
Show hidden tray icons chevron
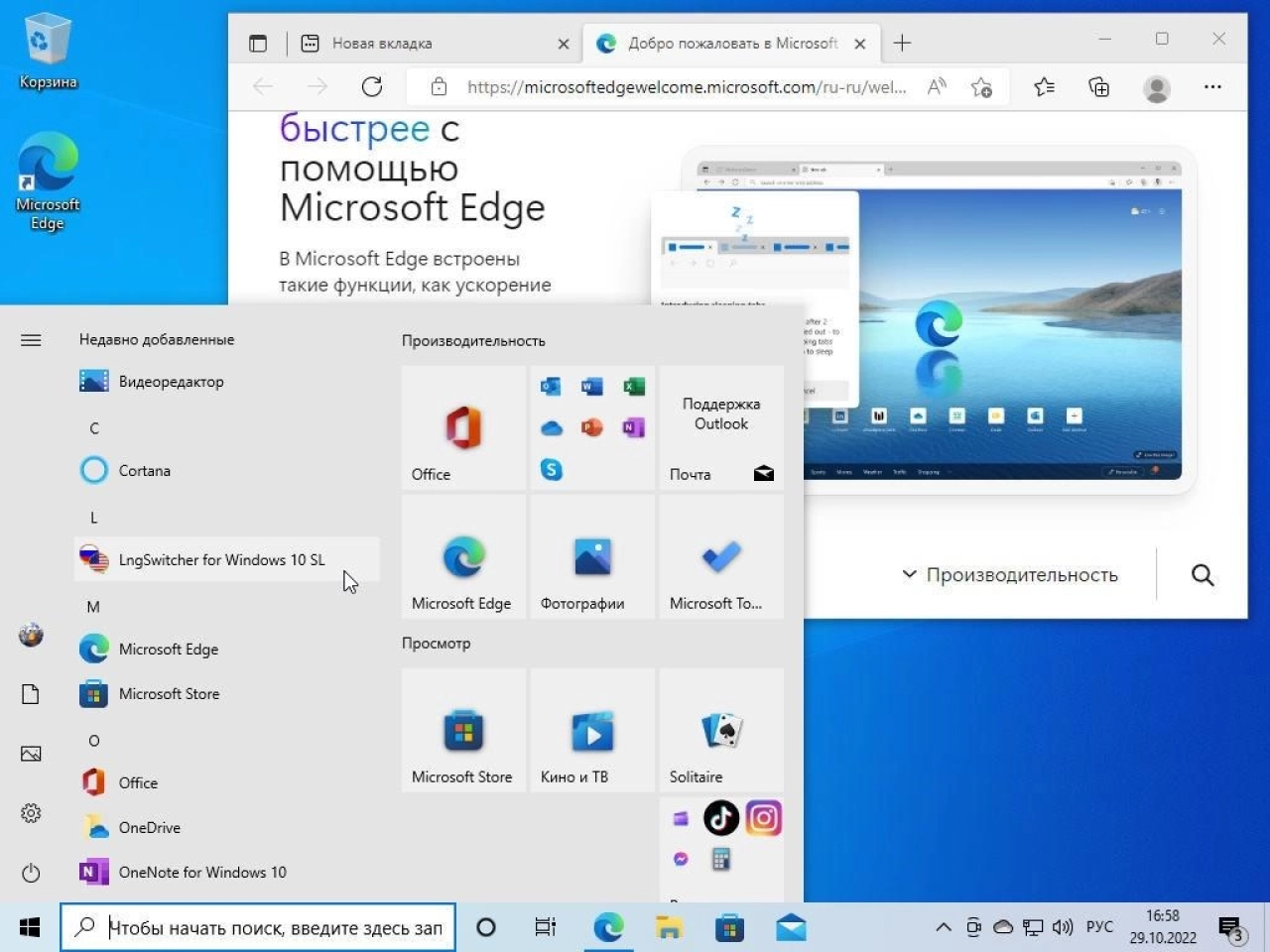(x=943, y=927)
